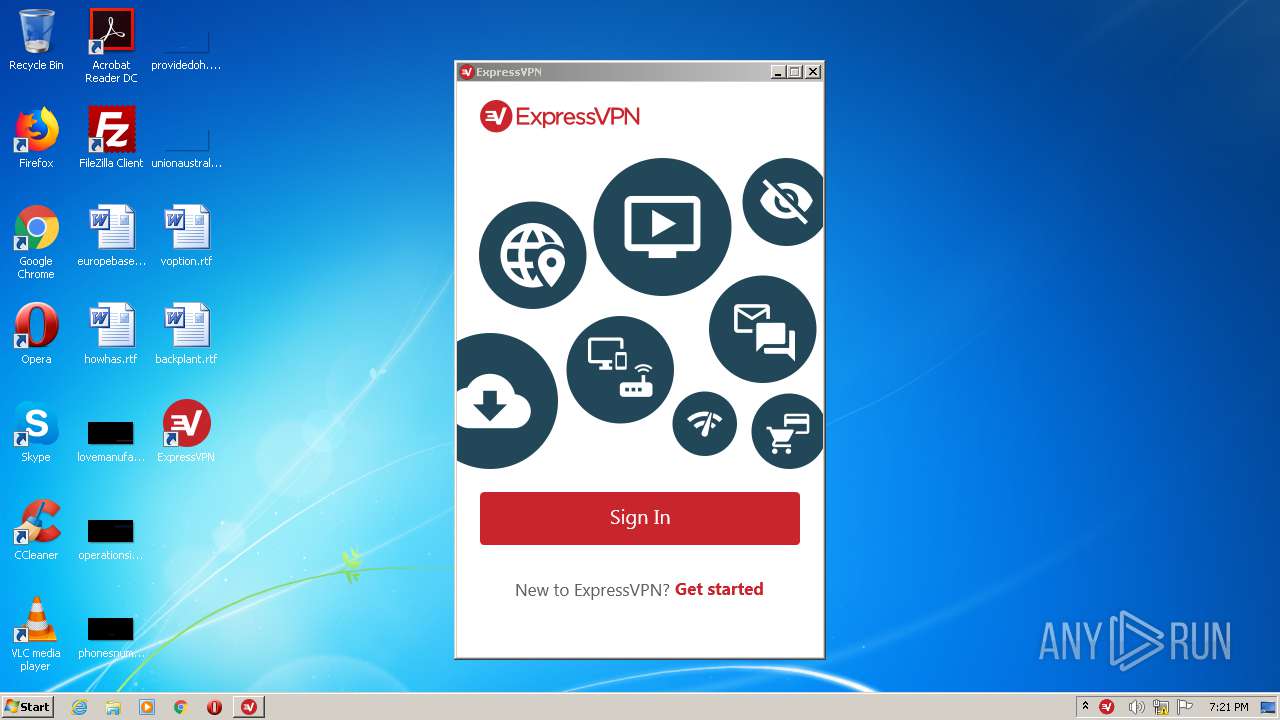Screen dimensions: 1280x720
Task: Select the Wi-Fi speed gauge icon
Action: (x=705, y=424)
